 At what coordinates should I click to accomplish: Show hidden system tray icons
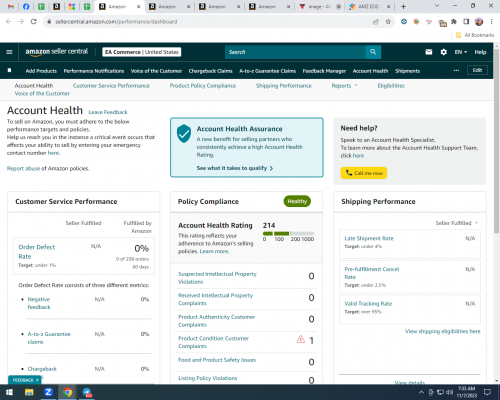421,392
